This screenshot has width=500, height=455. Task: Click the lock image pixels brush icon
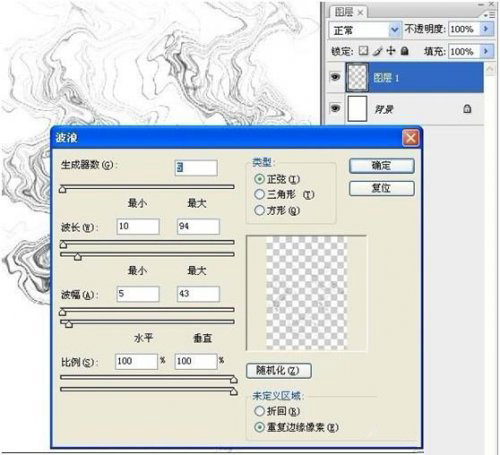[377, 51]
